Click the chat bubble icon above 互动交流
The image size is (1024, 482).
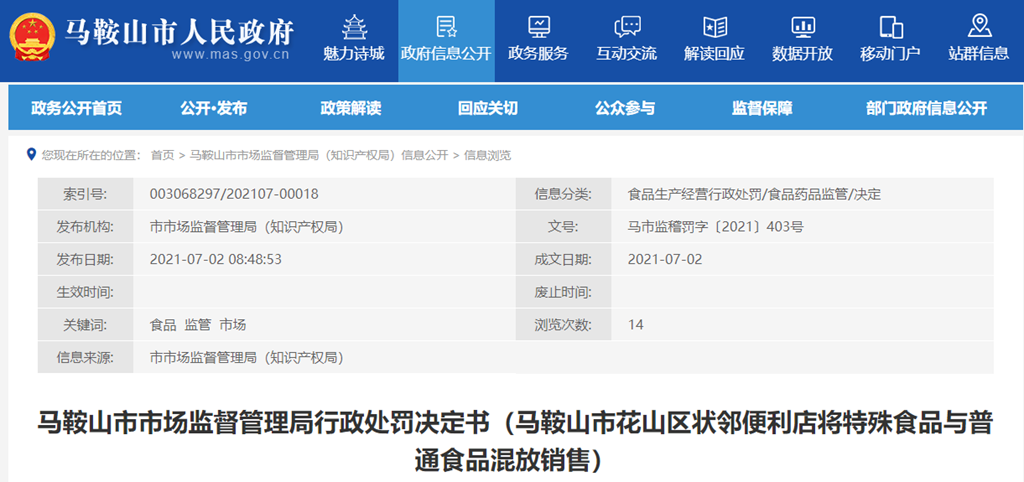point(627,27)
